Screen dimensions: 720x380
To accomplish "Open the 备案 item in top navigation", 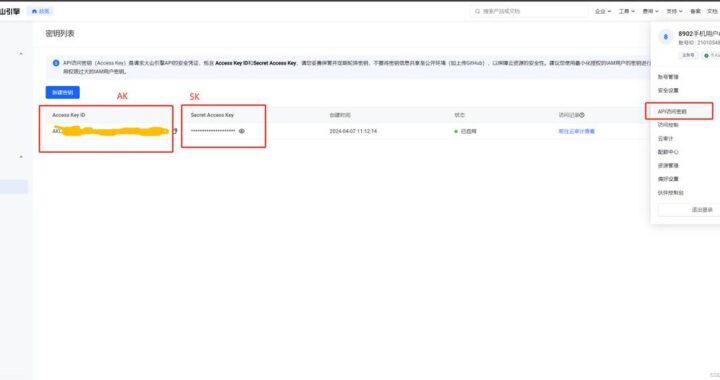I will (x=695, y=11).
